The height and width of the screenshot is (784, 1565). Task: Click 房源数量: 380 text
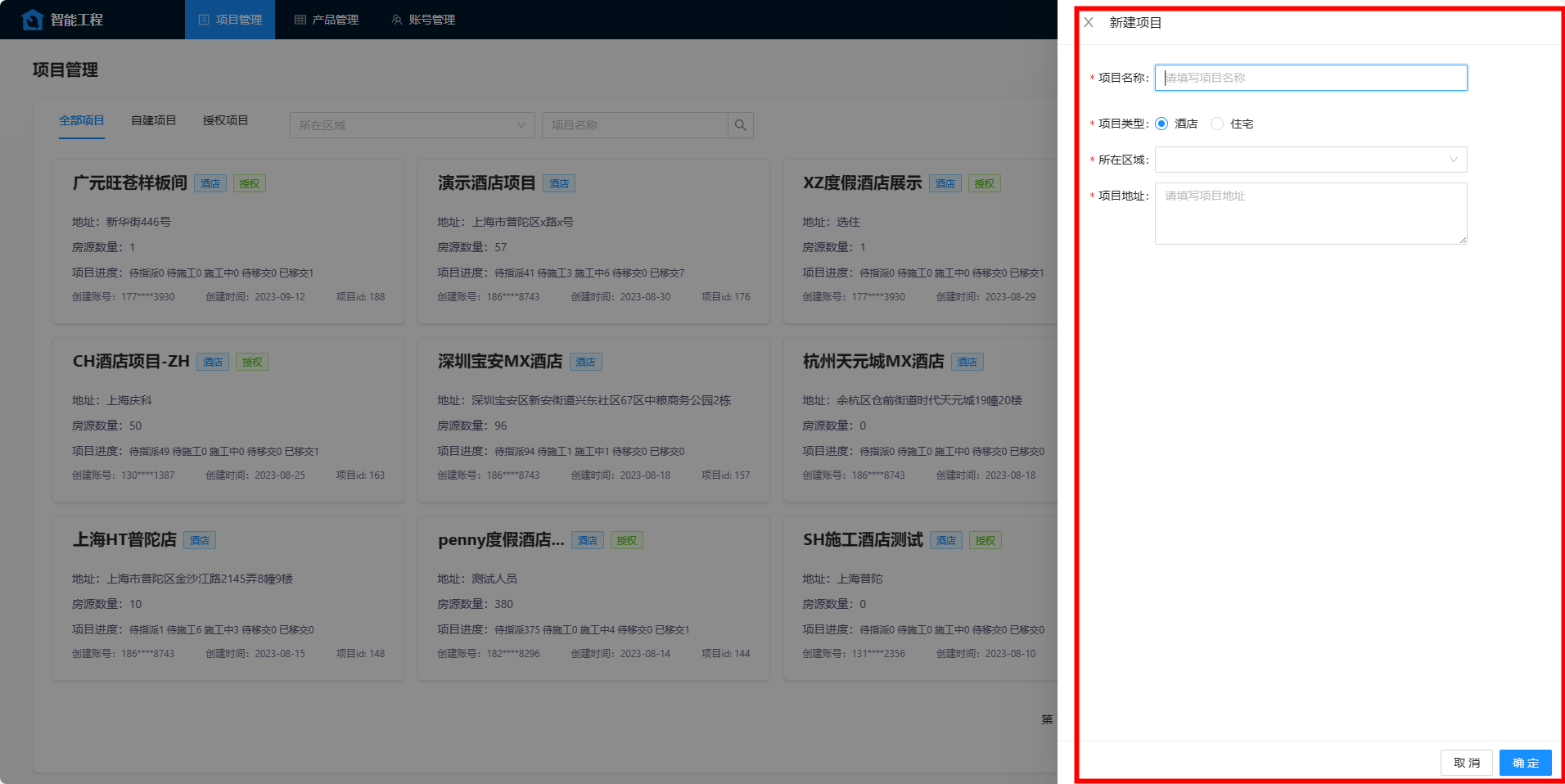[x=476, y=604]
